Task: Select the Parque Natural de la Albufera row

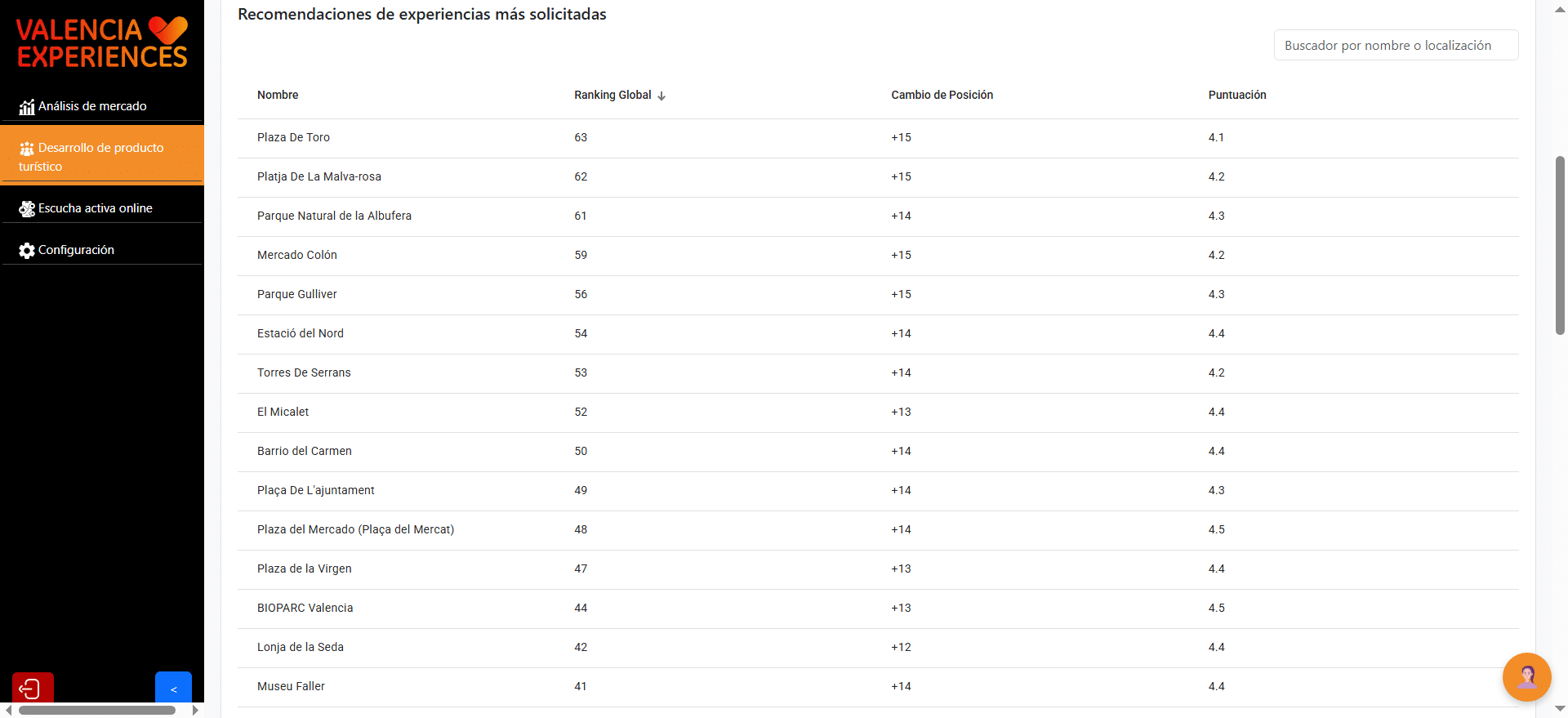Action: (334, 216)
